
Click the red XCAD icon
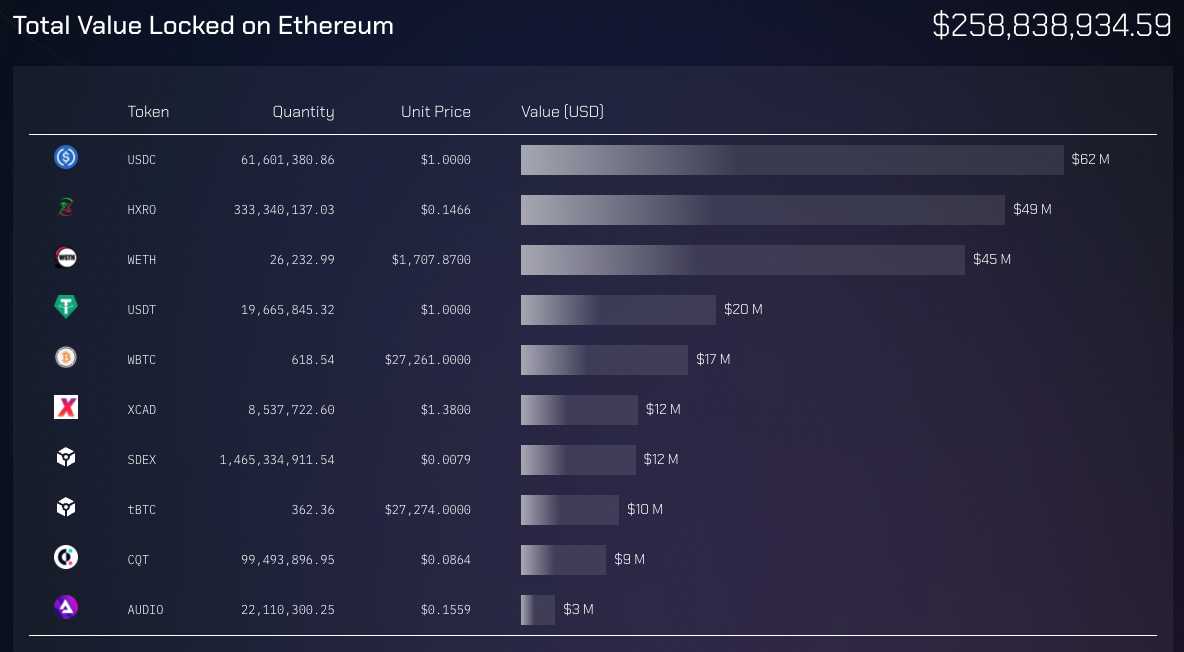coord(66,407)
